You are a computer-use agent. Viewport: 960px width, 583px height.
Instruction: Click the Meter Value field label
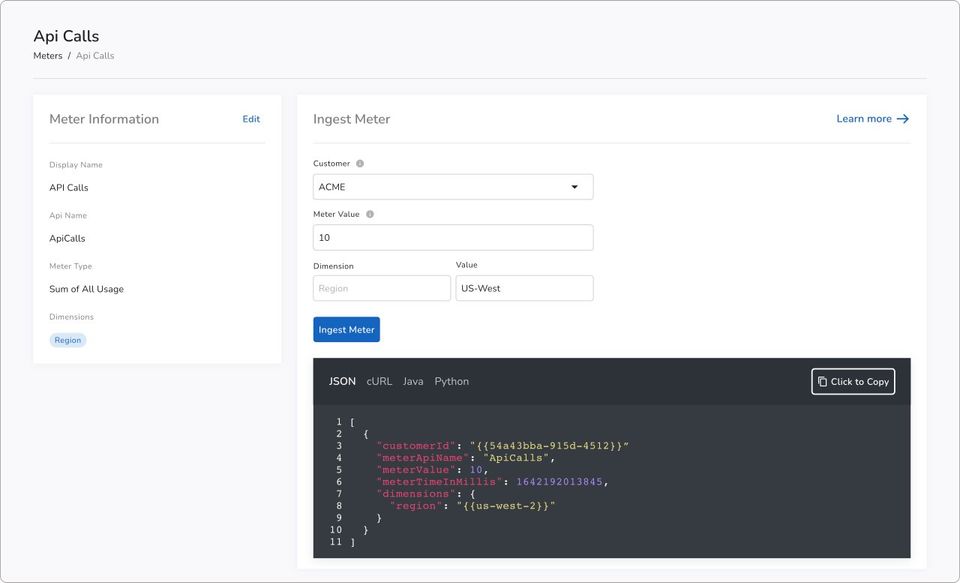pos(336,214)
